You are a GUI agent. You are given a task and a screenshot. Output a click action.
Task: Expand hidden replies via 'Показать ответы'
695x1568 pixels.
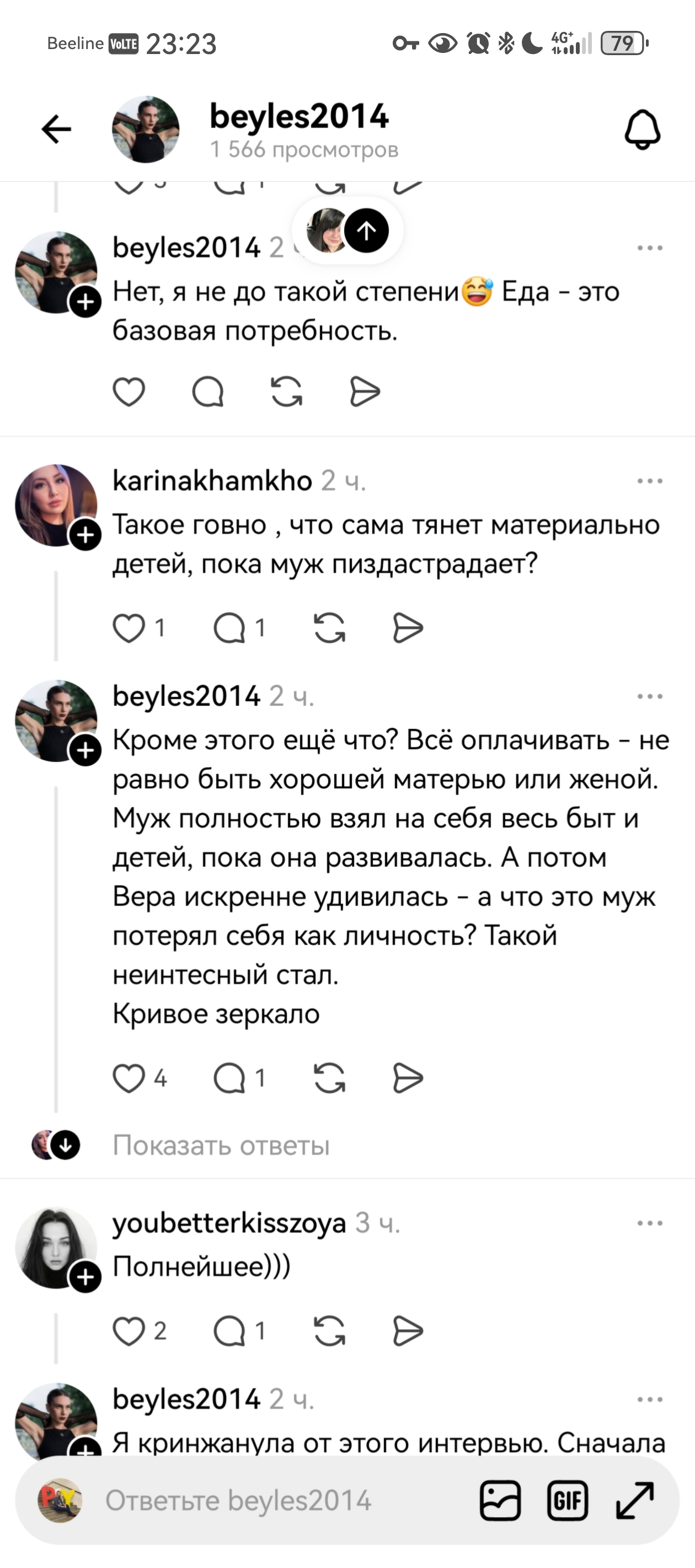coord(221,1146)
